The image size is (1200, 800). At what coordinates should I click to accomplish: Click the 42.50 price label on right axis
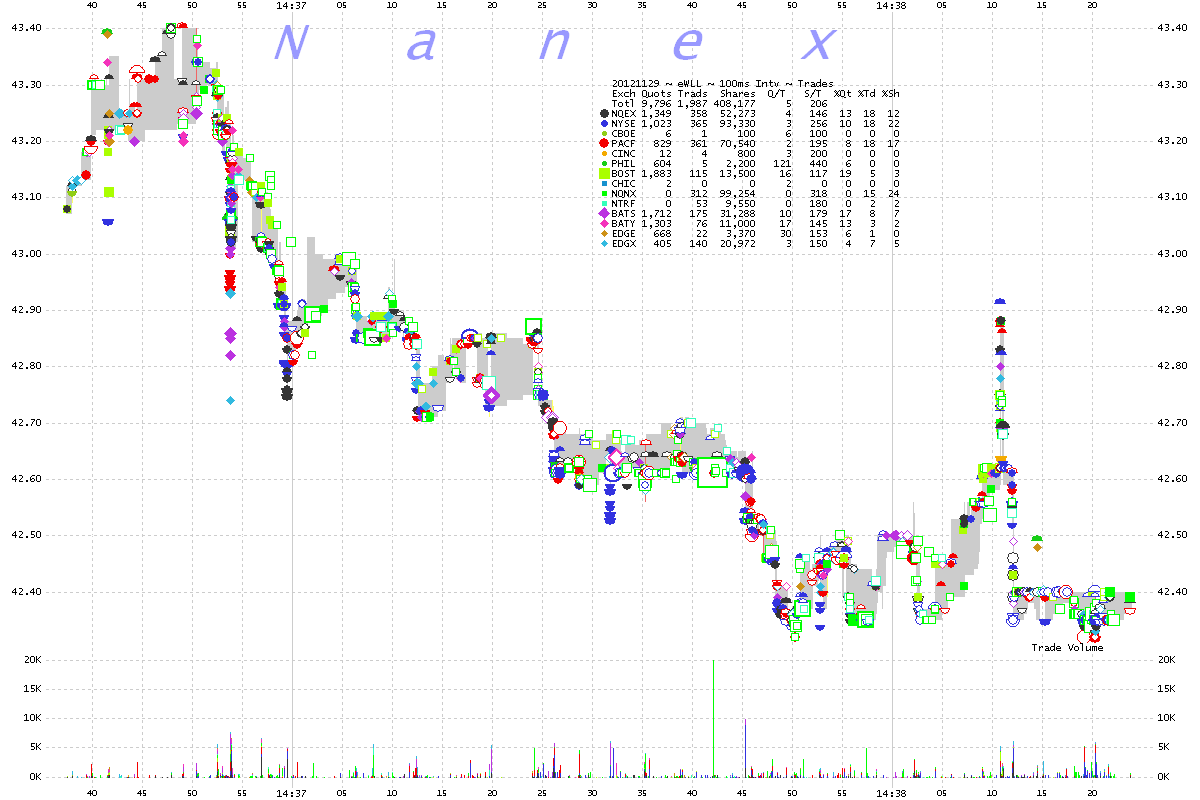[x=1174, y=535]
